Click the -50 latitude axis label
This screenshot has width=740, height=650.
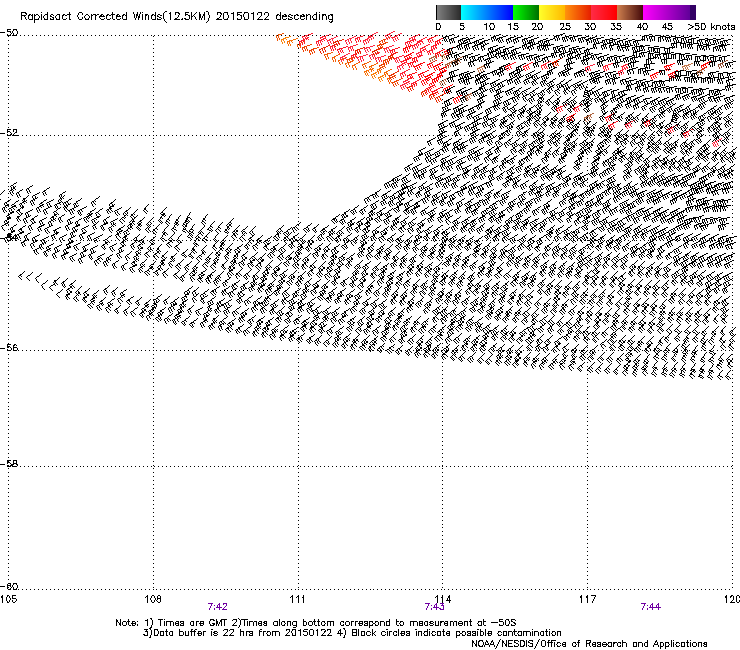[9, 33]
